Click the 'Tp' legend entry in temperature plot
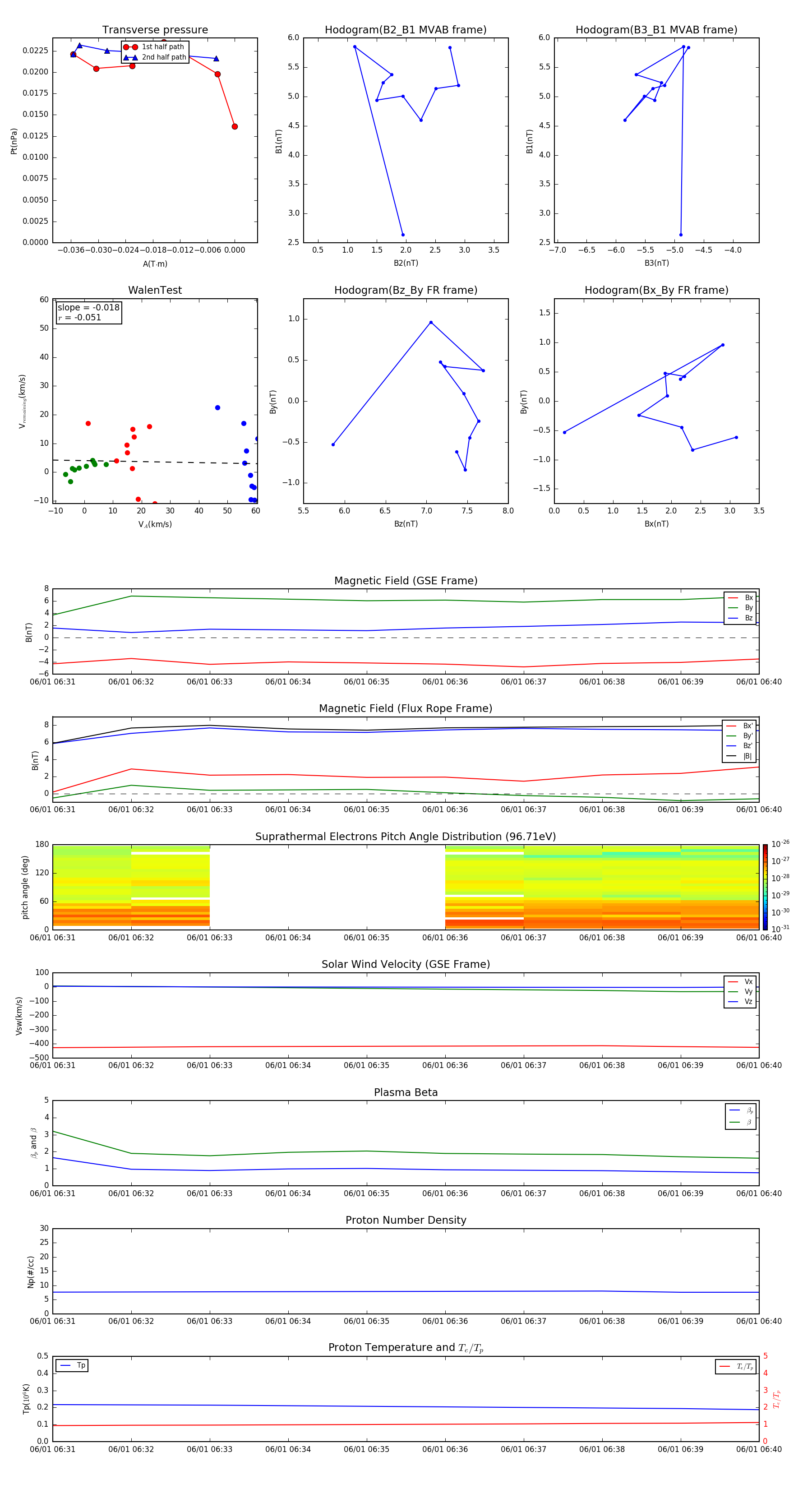This screenshot has height=1489, width=812. click(x=72, y=1365)
